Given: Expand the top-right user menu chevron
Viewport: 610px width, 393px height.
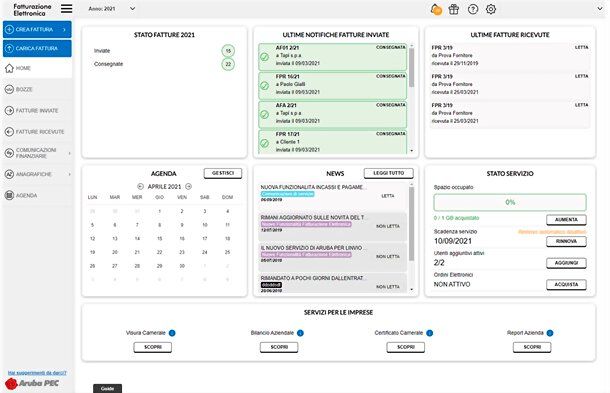Looking at the screenshot, I should point(600,9).
